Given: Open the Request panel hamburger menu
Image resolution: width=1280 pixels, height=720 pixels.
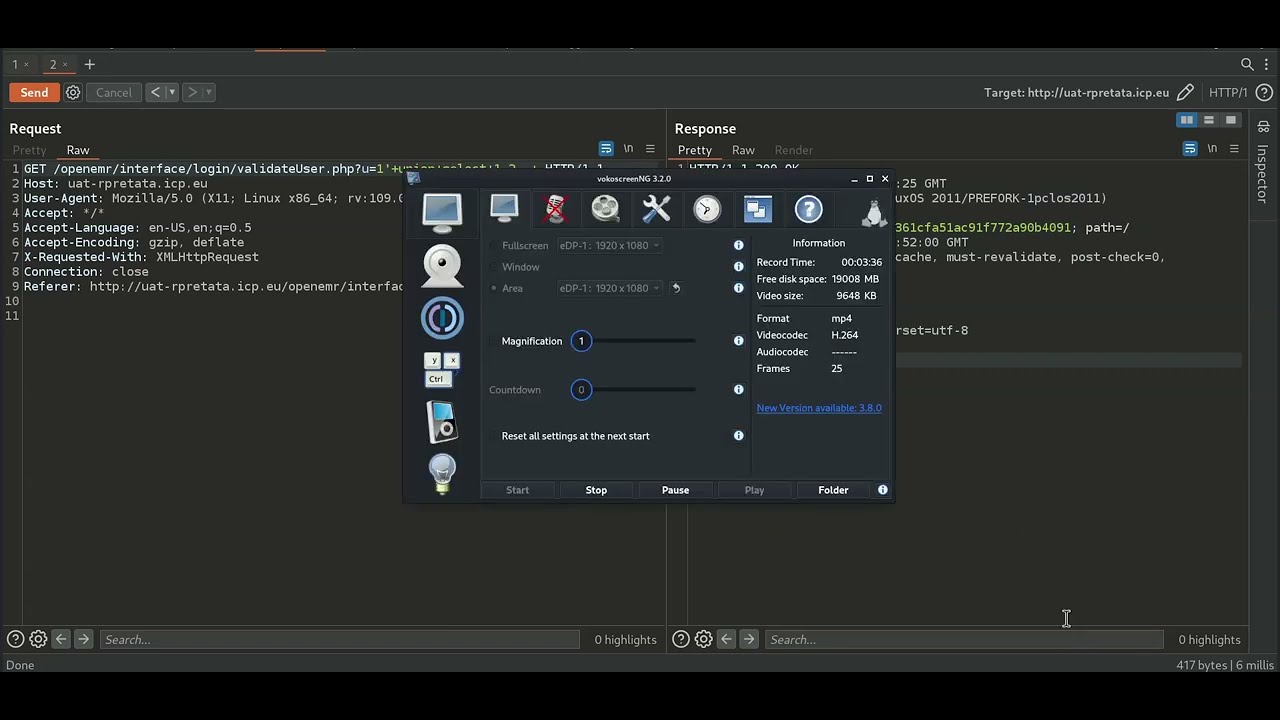Looking at the screenshot, I should tap(650, 149).
